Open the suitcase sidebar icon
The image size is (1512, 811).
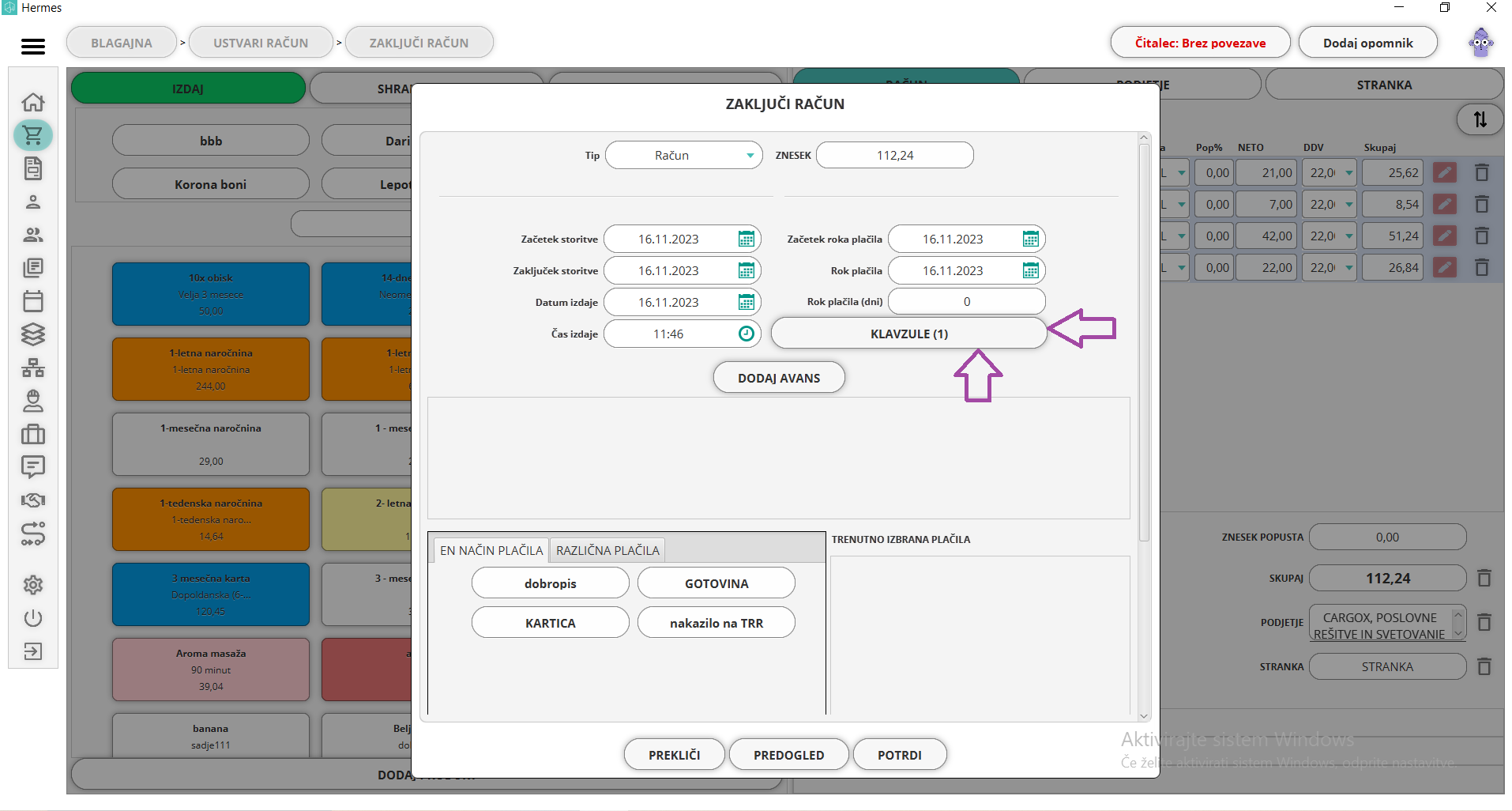pos(33,434)
